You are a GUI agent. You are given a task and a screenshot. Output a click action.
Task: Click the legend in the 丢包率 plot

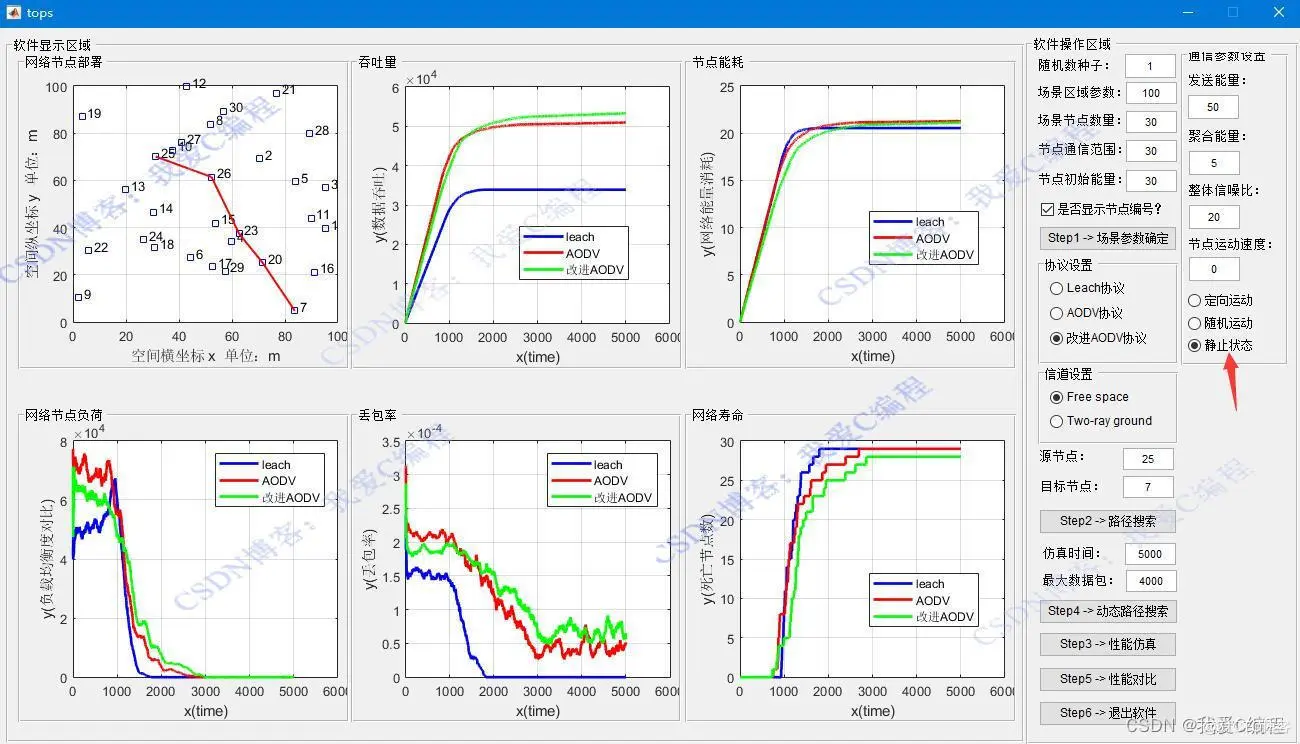[x=602, y=481]
